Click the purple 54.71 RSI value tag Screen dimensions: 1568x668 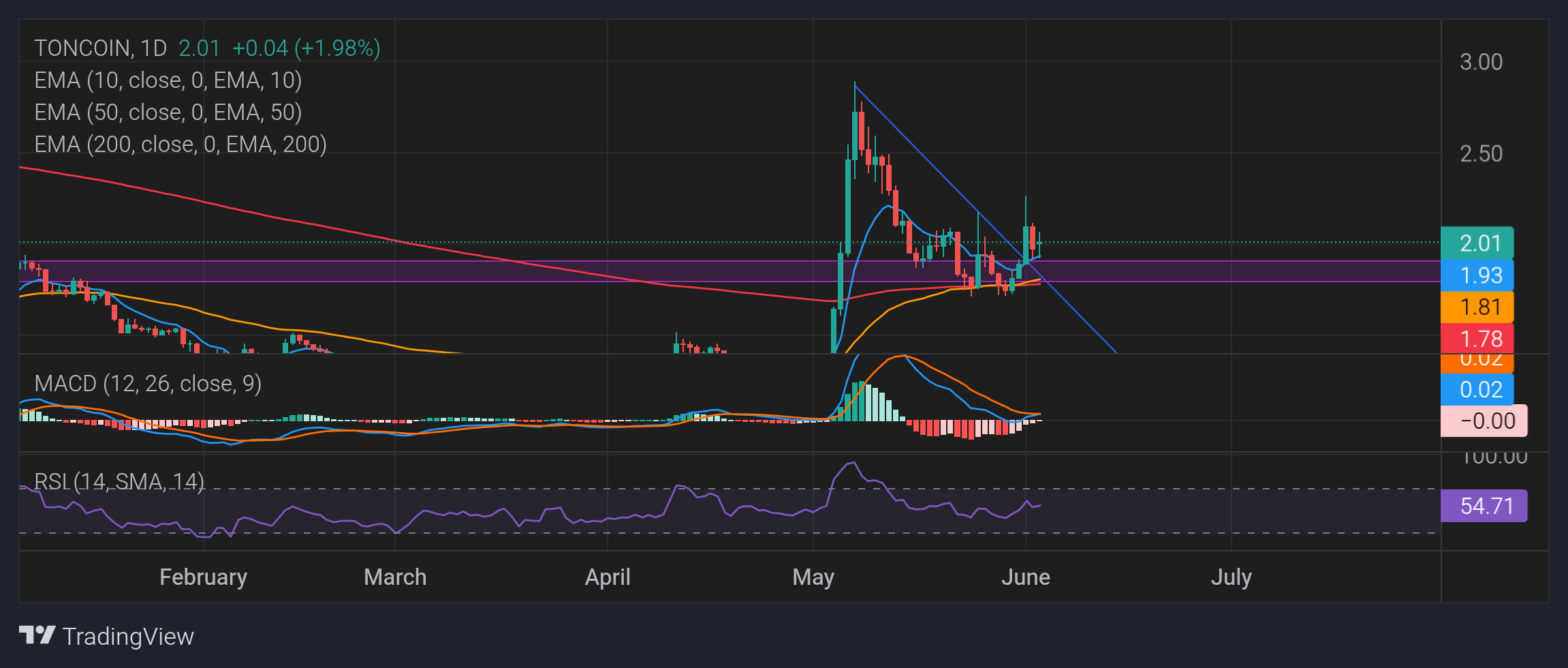tap(1484, 506)
